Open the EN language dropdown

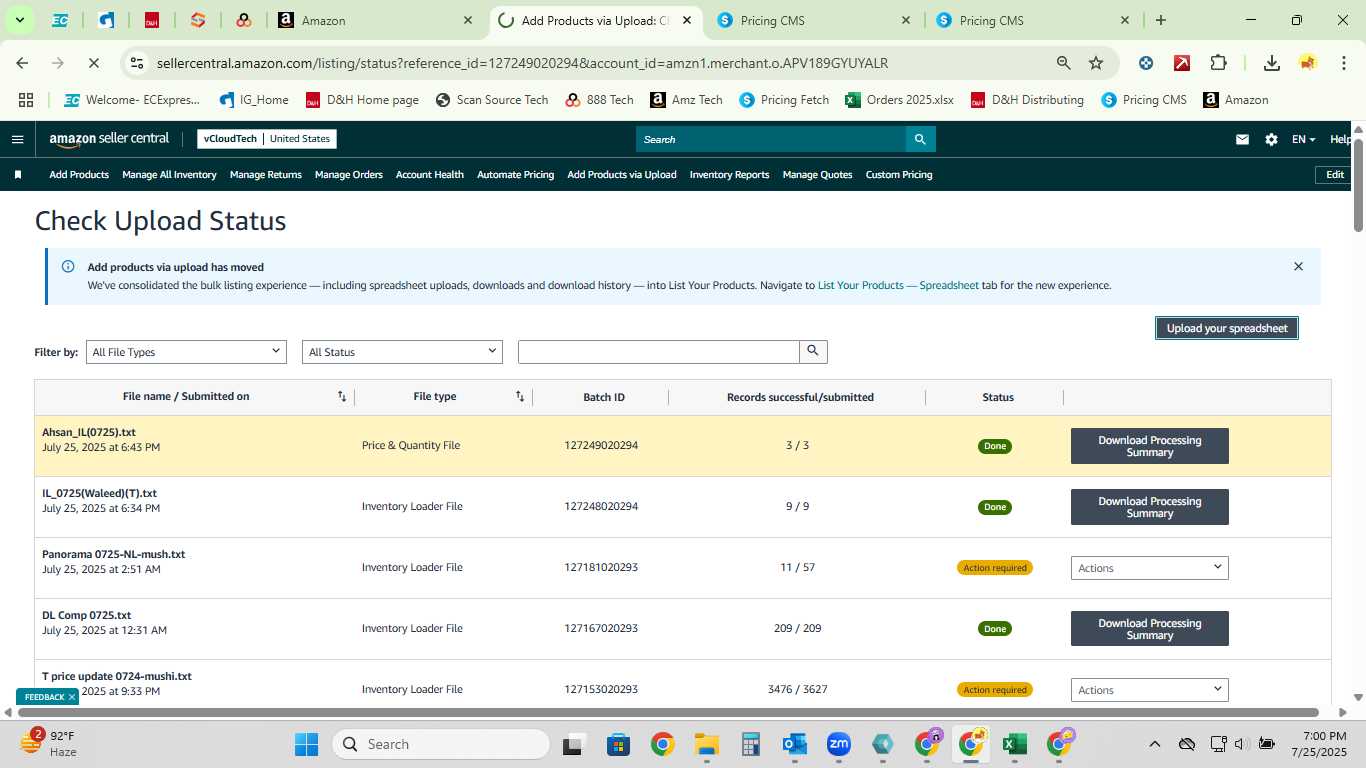tap(1304, 139)
